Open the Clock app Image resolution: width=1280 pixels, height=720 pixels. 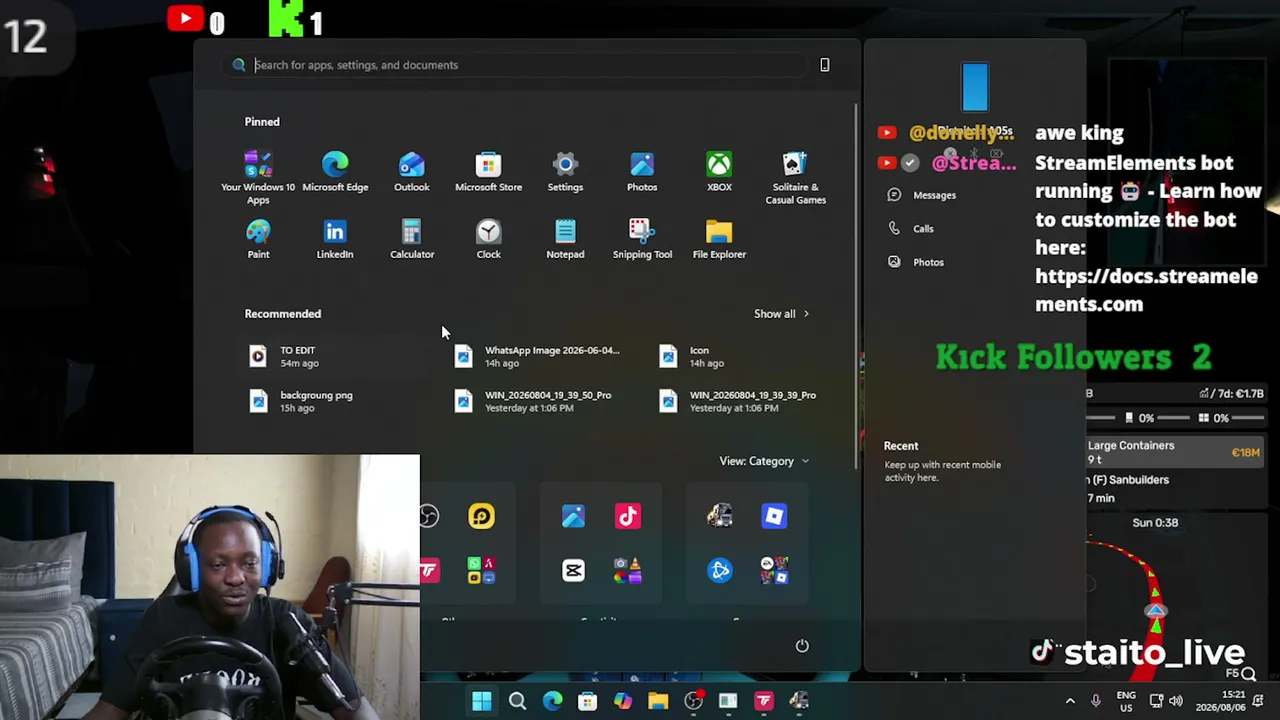(488, 240)
